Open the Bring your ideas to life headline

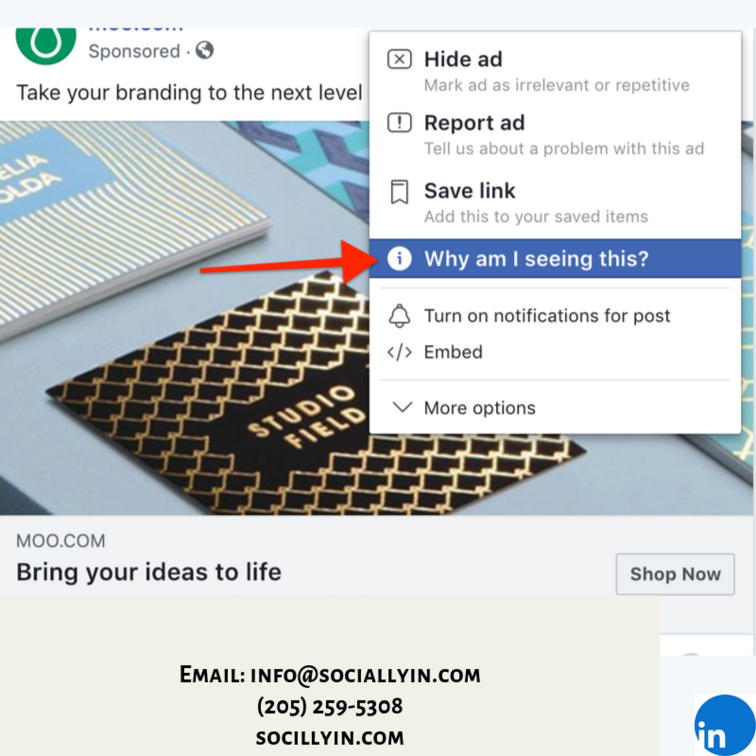tap(149, 572)
